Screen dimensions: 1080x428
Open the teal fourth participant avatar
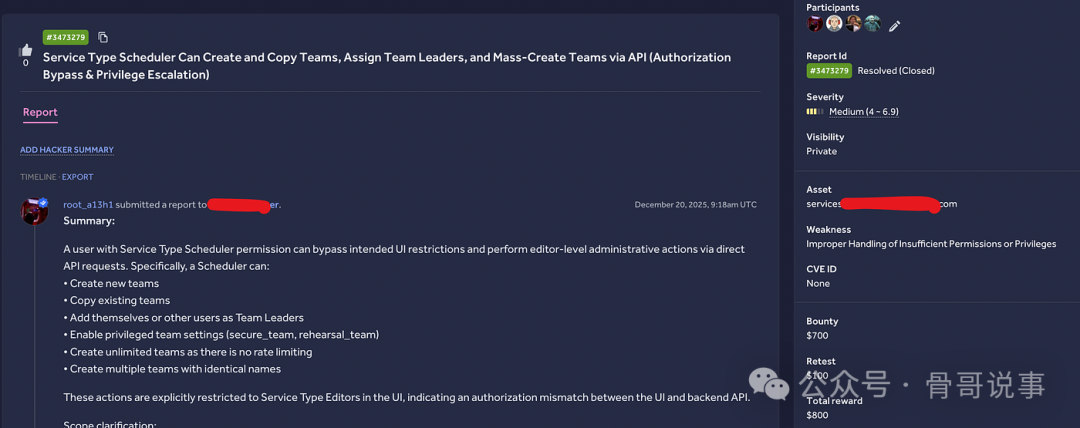point(872,24)
